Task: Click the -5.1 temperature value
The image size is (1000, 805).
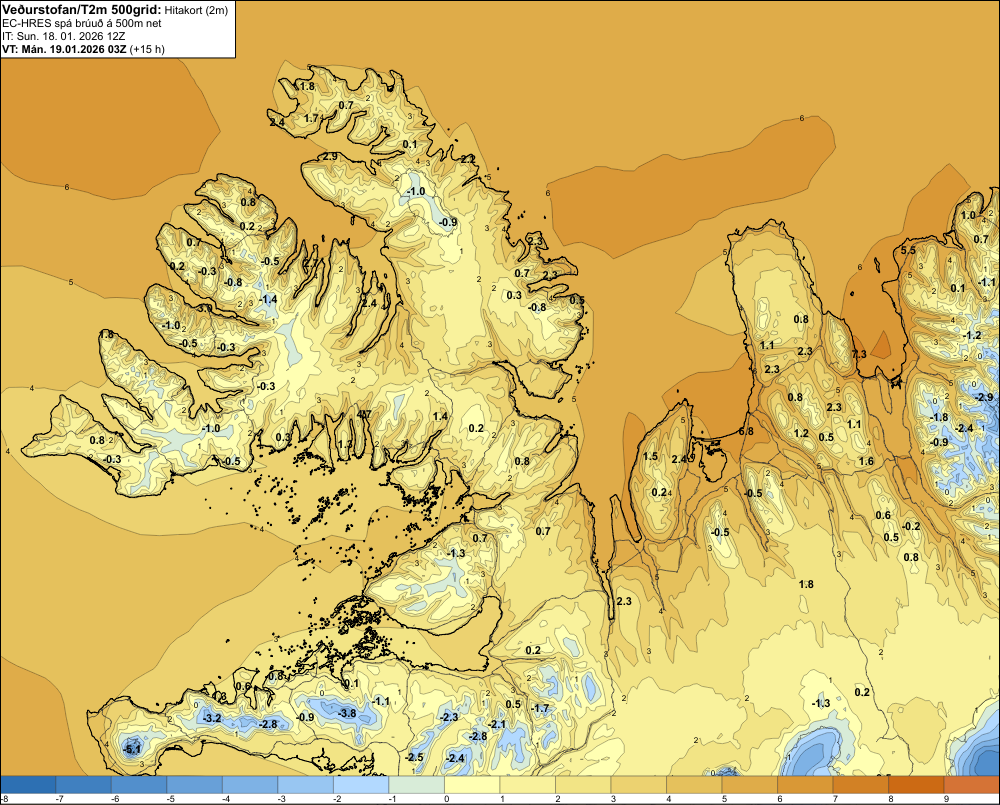Action: coord(131,750)
